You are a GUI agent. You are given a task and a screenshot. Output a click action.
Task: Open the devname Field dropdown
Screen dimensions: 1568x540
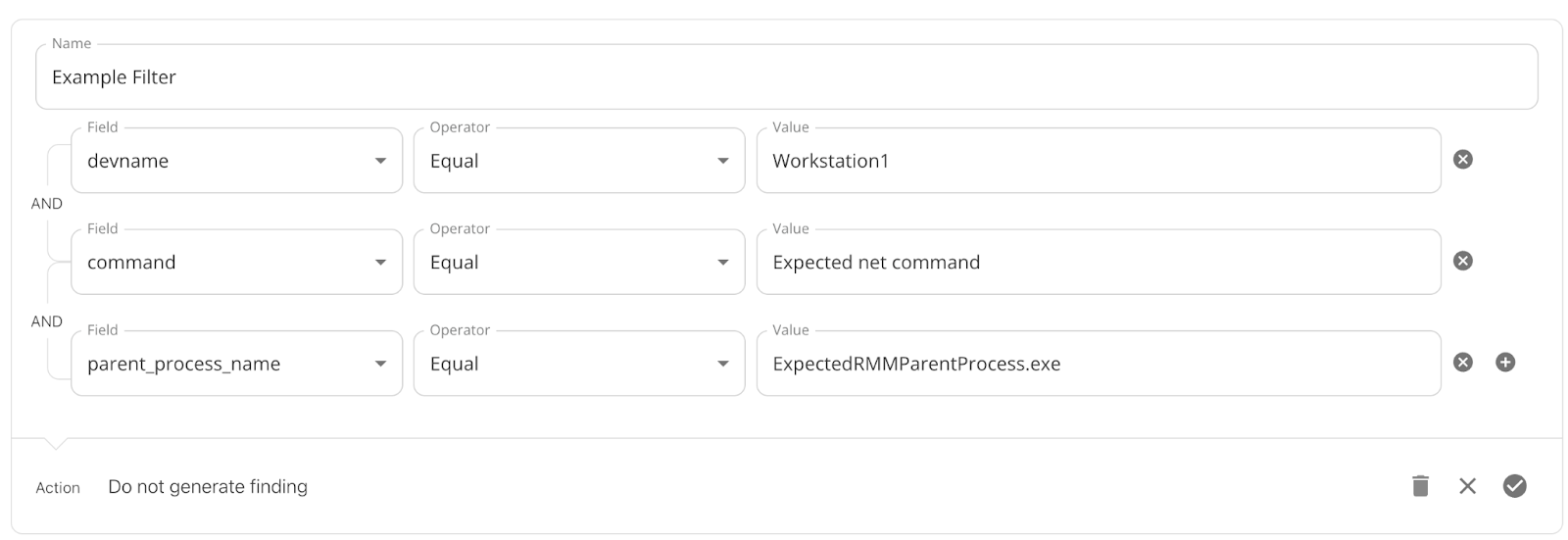(236, 161)
